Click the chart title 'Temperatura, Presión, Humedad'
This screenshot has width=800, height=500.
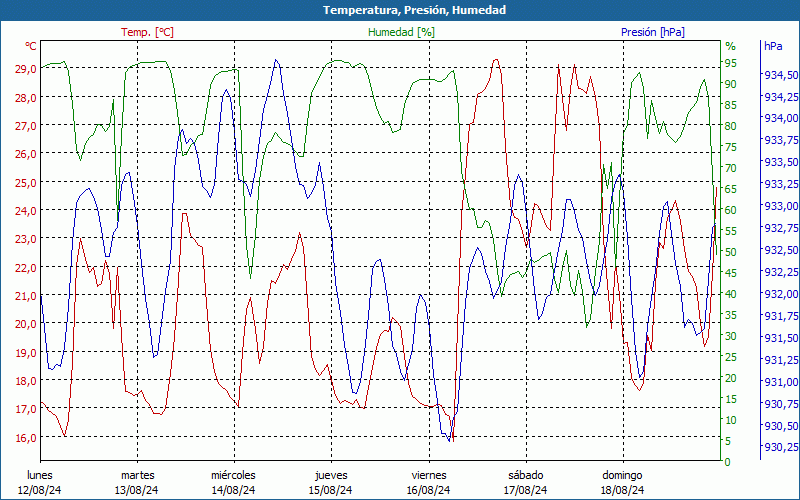pyautogui.click(x=414, y=10)
